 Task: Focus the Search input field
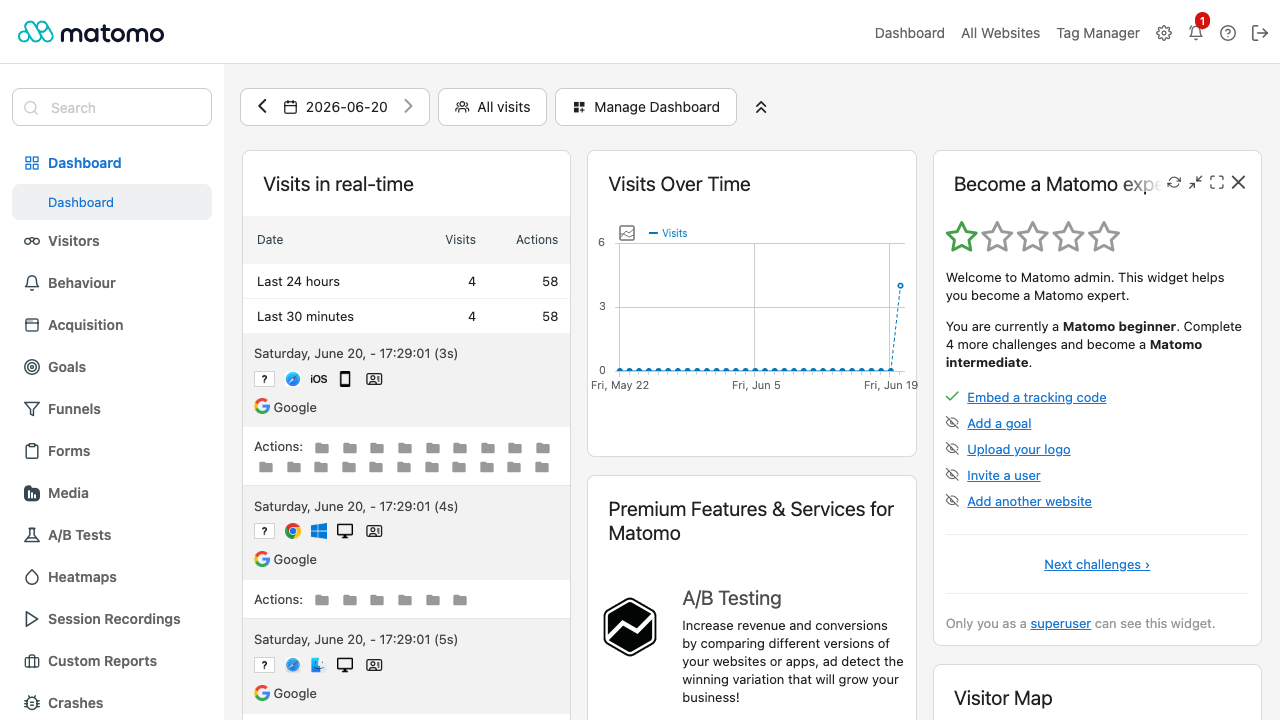click(x=112, y=107)
